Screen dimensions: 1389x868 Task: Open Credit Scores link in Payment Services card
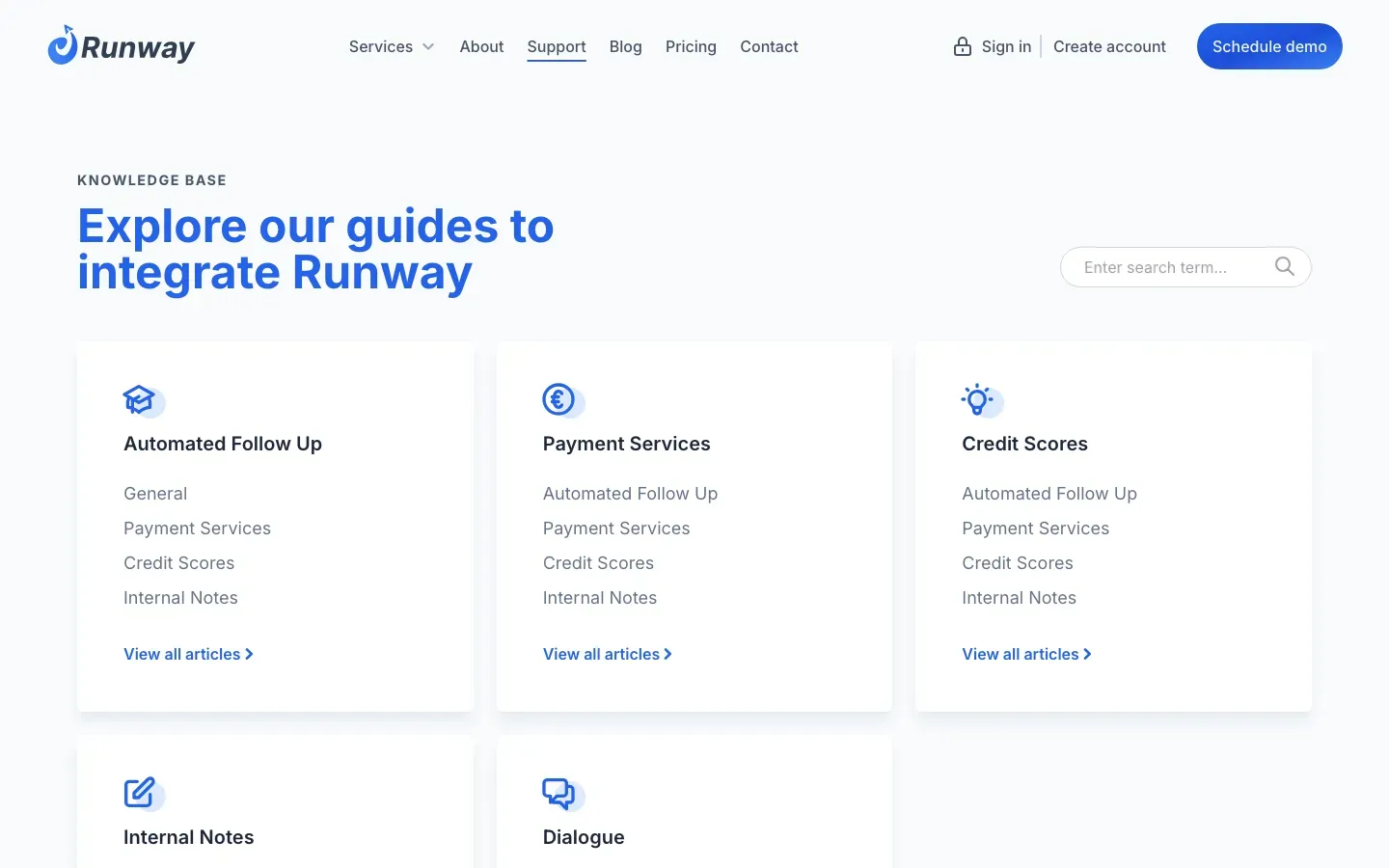click(598, 563)
